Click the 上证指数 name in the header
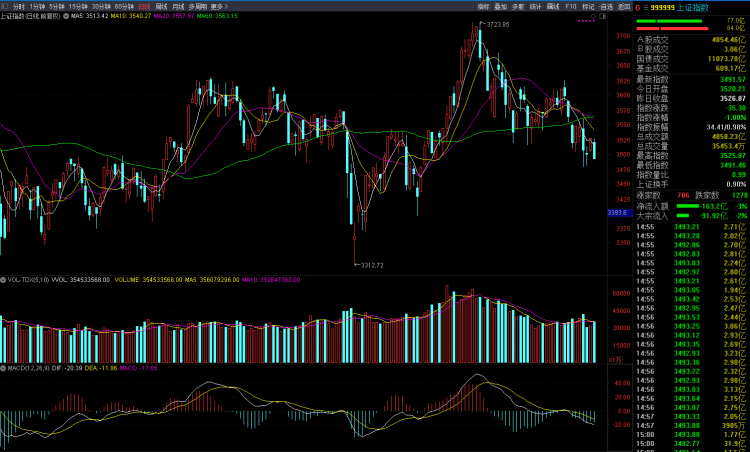The height and width of the screenshot is (452, 750). pos(693,8)
